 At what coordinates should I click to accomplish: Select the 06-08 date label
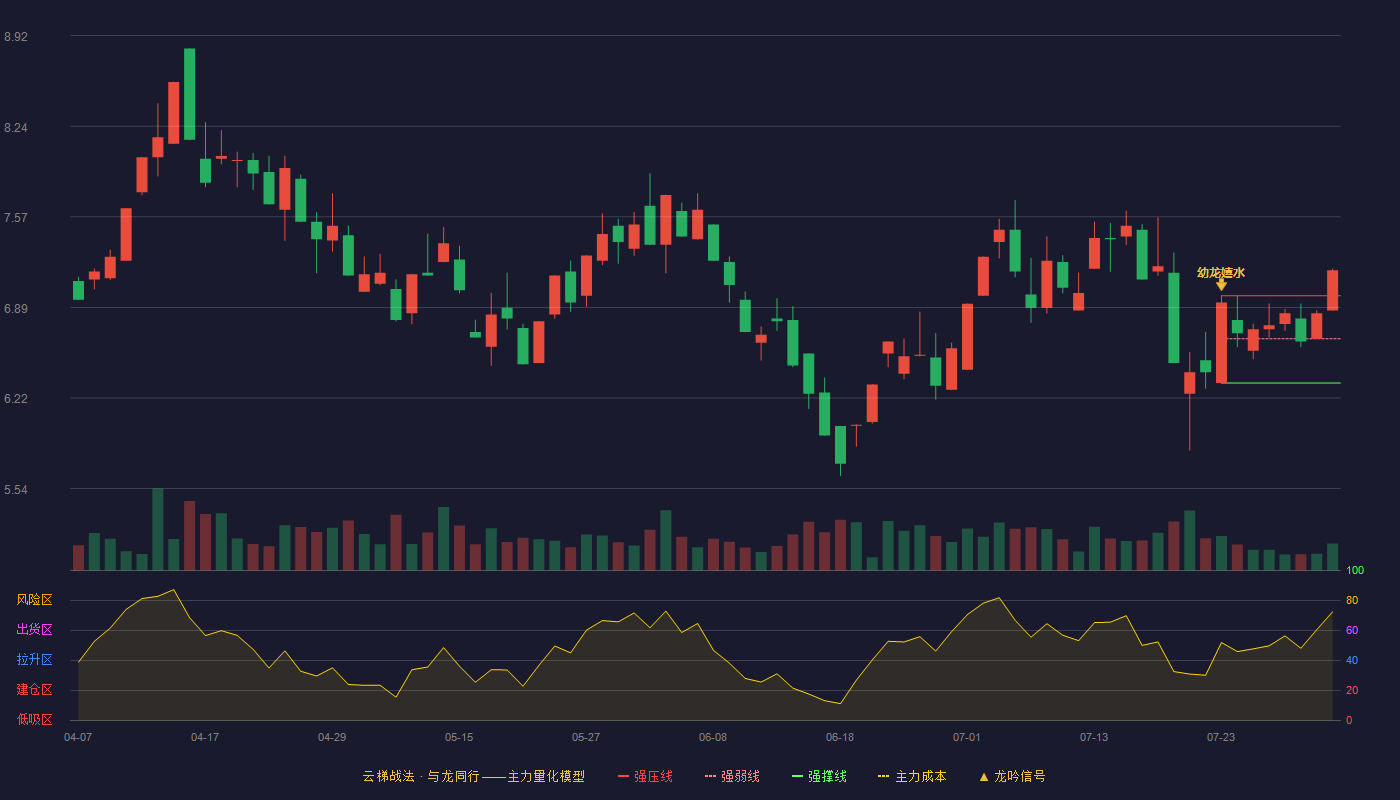pyautogui.click(x=713, y=737)
